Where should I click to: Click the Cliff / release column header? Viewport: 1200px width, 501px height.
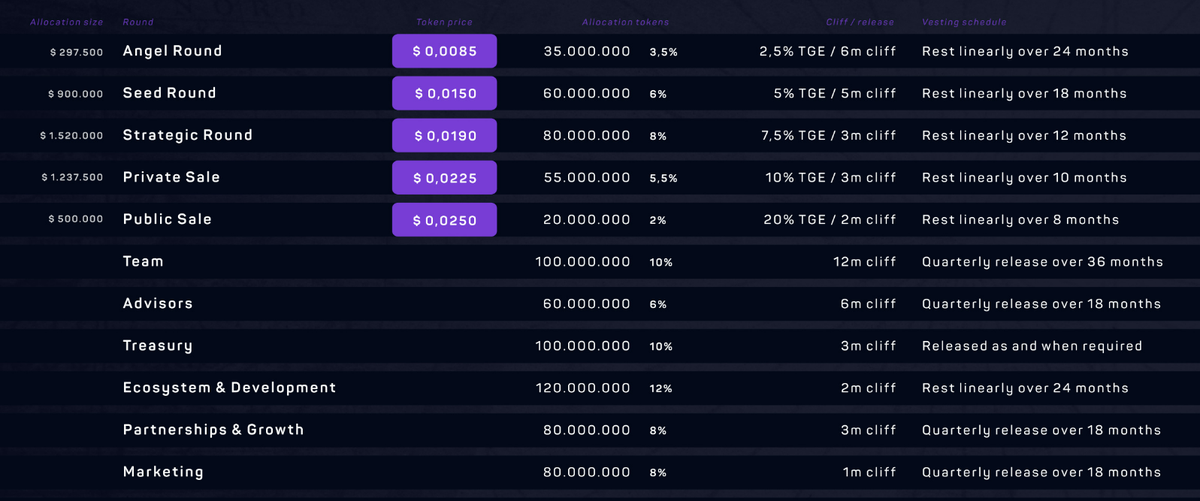(x=861, y=22)
